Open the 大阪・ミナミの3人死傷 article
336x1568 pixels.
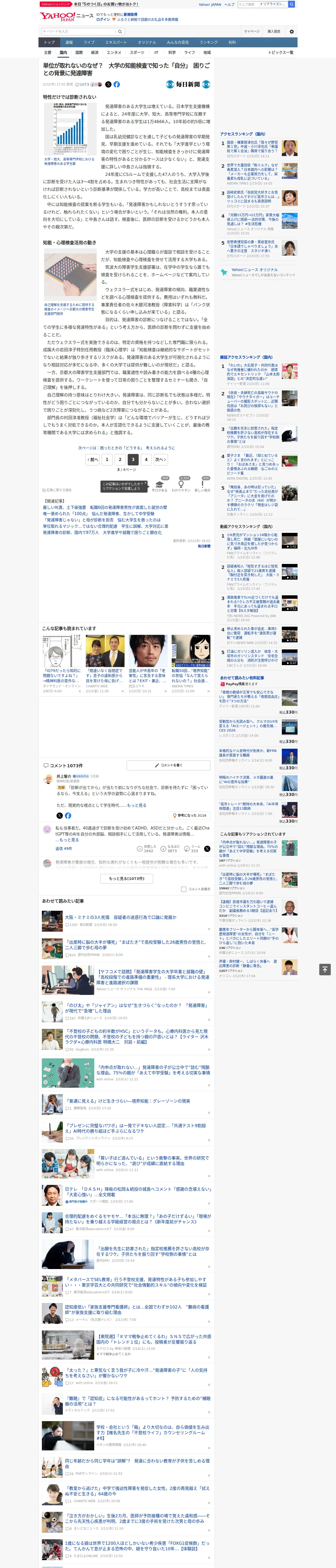121,917
